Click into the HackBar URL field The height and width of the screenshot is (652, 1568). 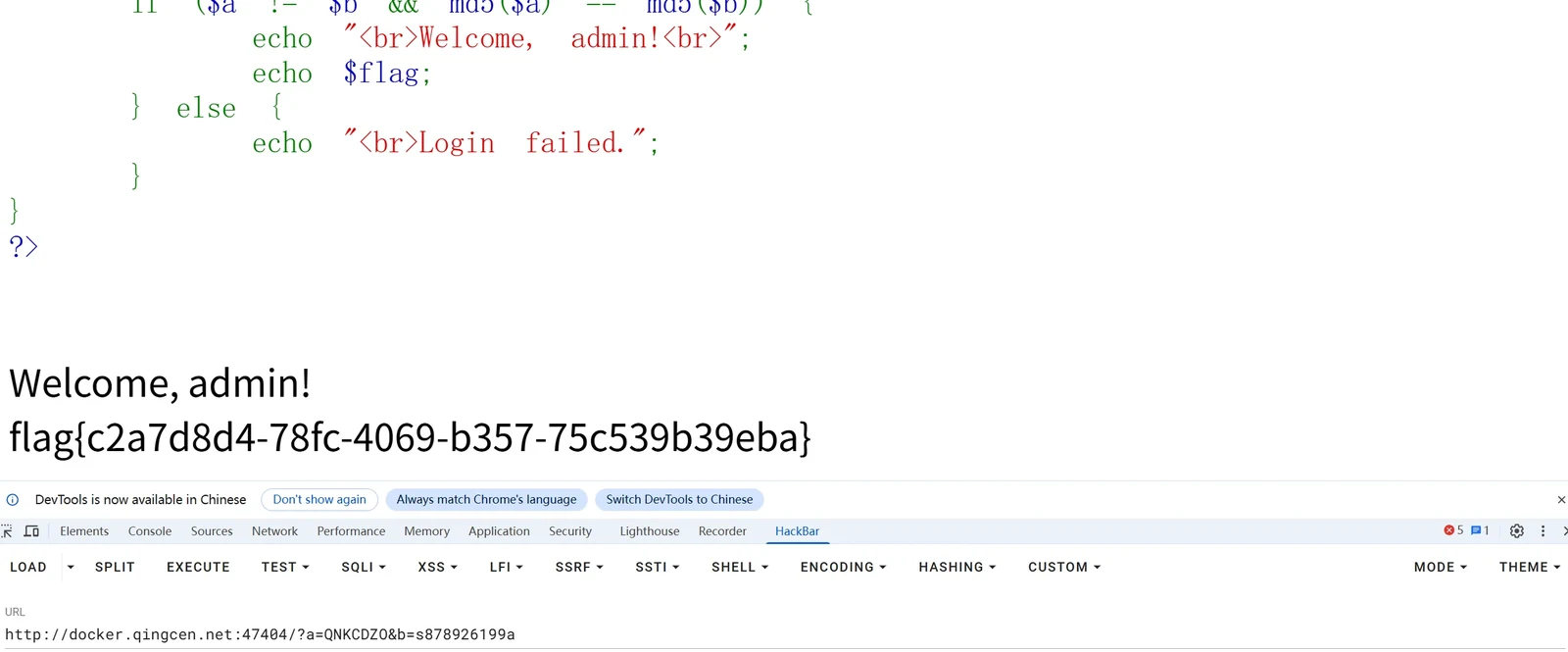coord(784,634)
